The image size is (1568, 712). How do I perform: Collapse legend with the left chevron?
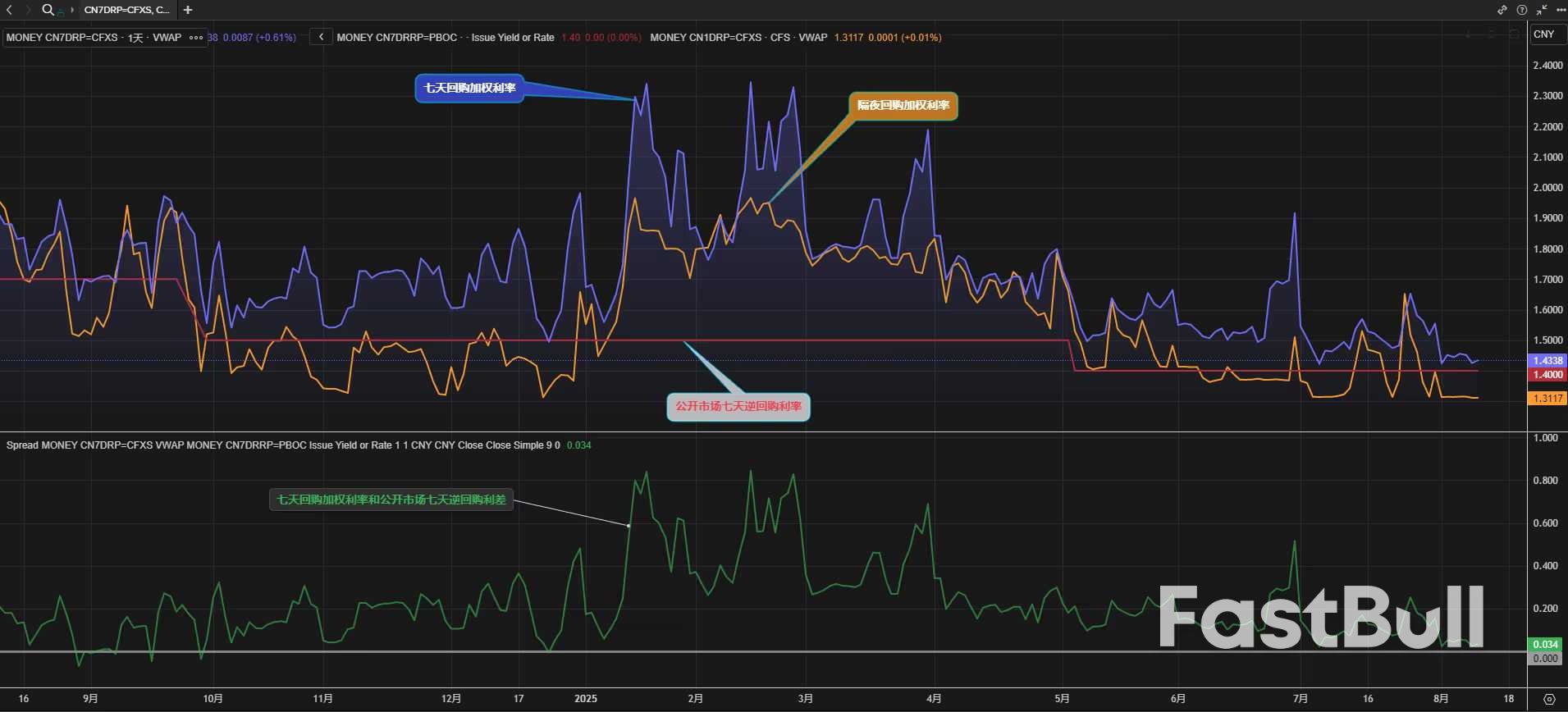tap(321, 37)
